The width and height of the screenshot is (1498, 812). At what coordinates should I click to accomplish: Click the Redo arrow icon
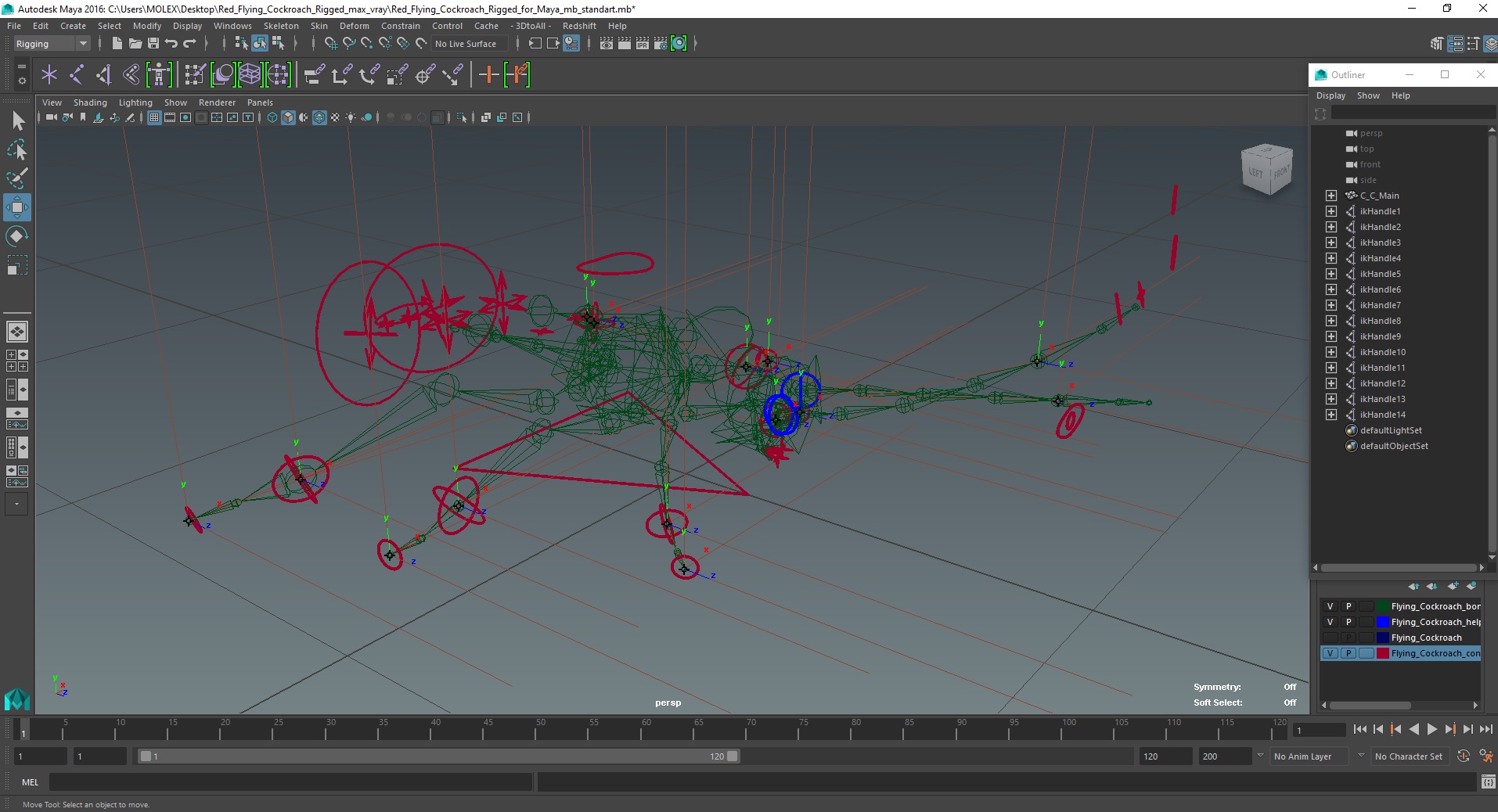(x=189, y=44)
